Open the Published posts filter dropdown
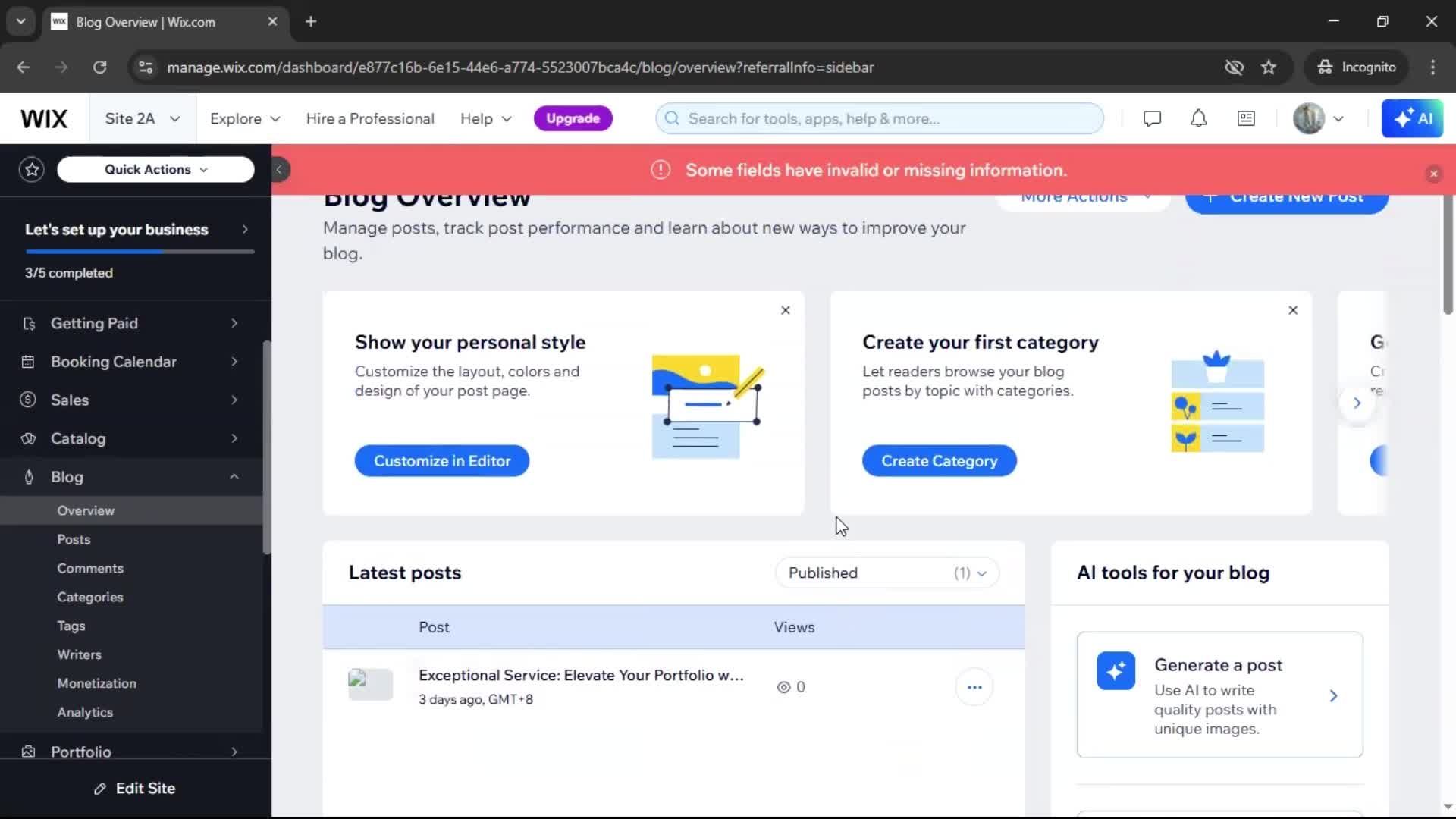The image size is (1456, 819). [x=886, y=573]
